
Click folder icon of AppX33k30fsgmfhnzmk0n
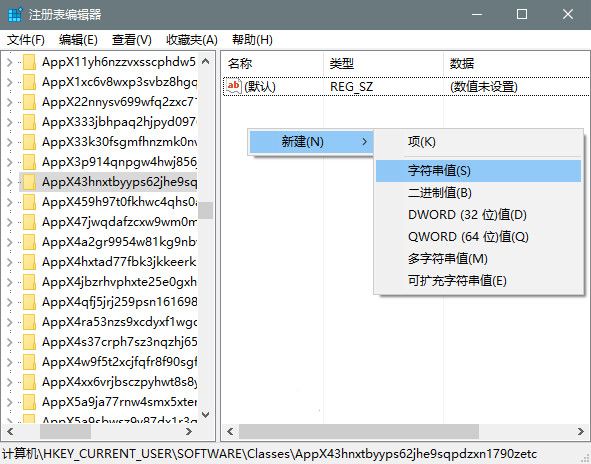pyautogui.click(x=29, y=142)
